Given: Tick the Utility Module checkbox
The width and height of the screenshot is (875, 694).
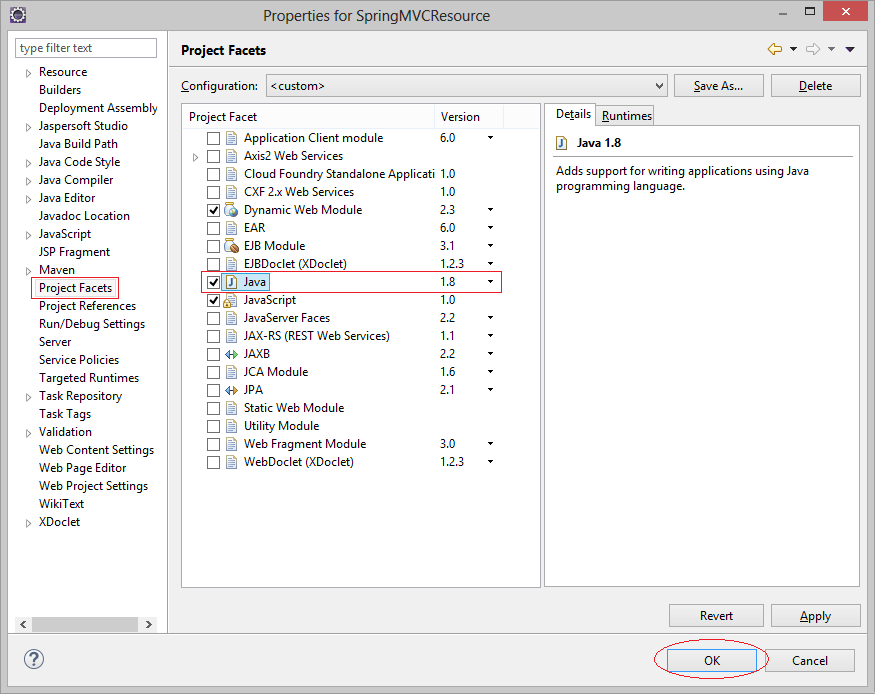Looking at the screenshot, I should (x=213, y=426).
